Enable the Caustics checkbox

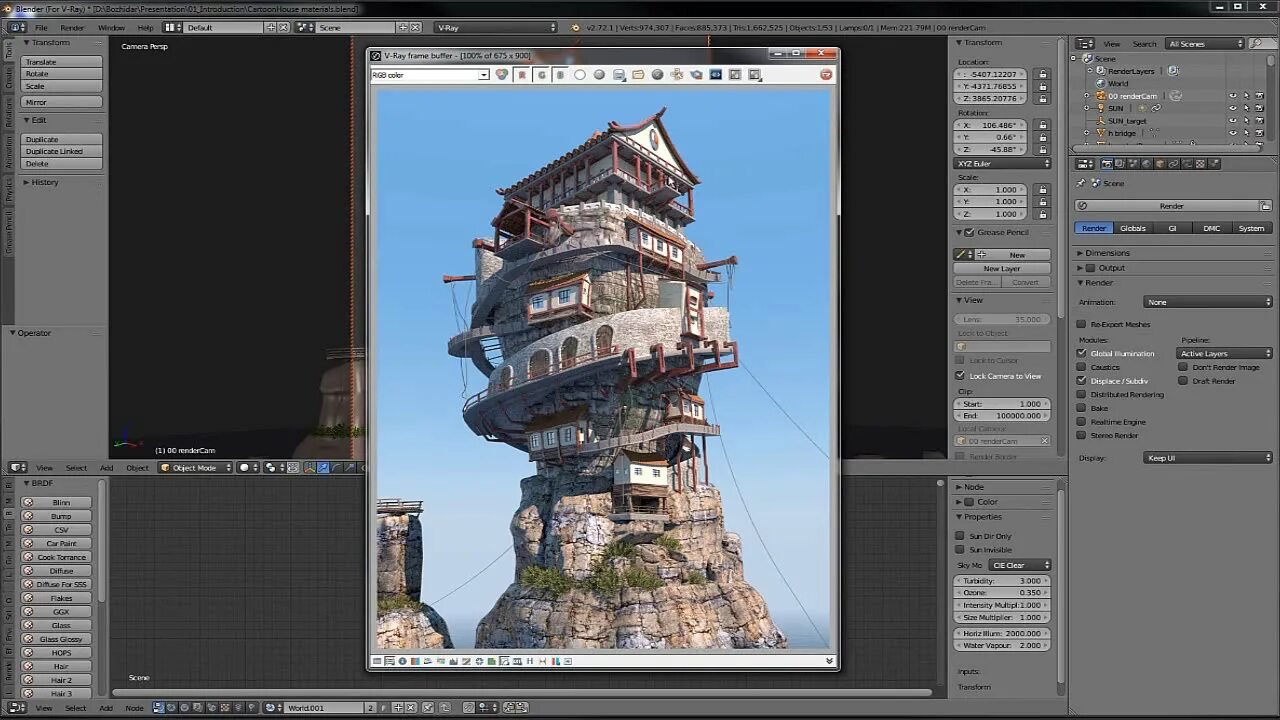pyautogui.click(x=1081, y=367)
